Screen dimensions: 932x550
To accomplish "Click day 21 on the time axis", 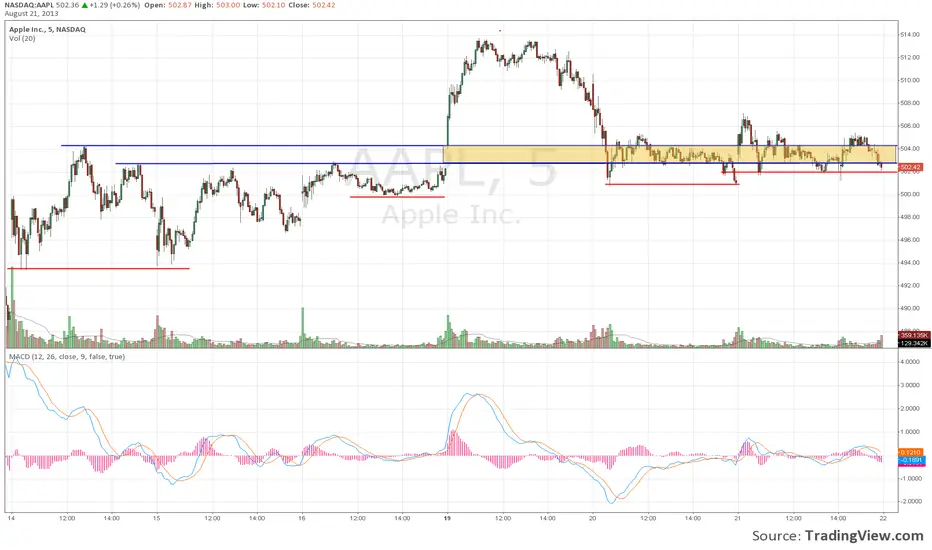I will click(x=738, y=518).
